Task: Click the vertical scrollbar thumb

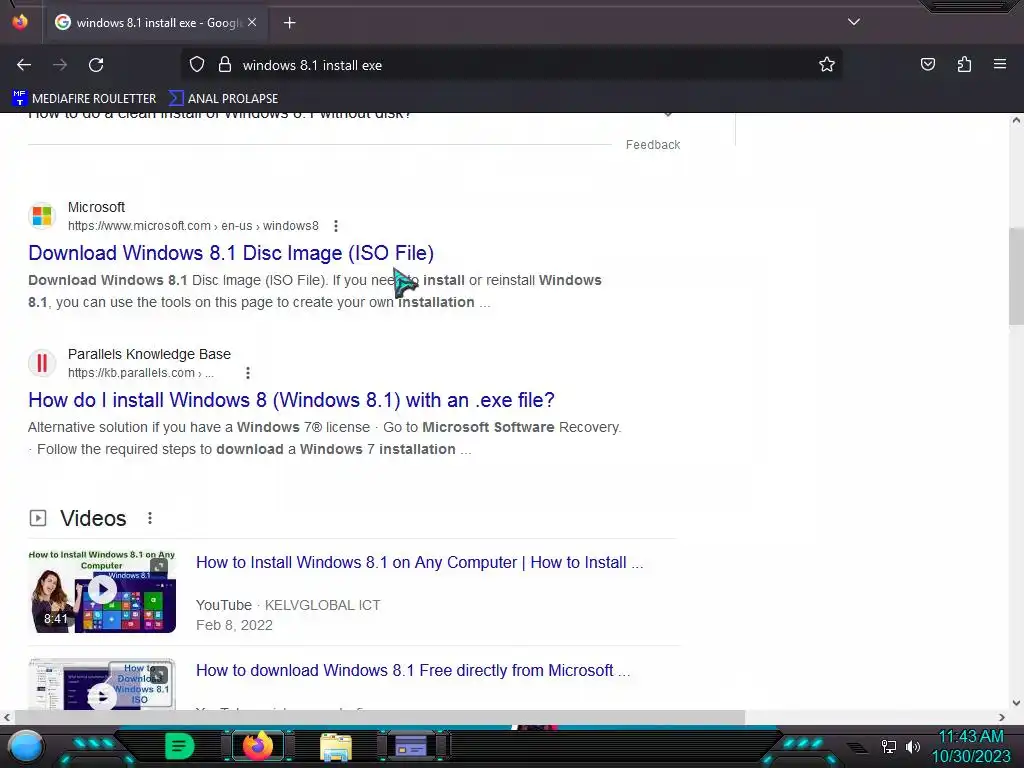Action: (x=1016, y=276)
